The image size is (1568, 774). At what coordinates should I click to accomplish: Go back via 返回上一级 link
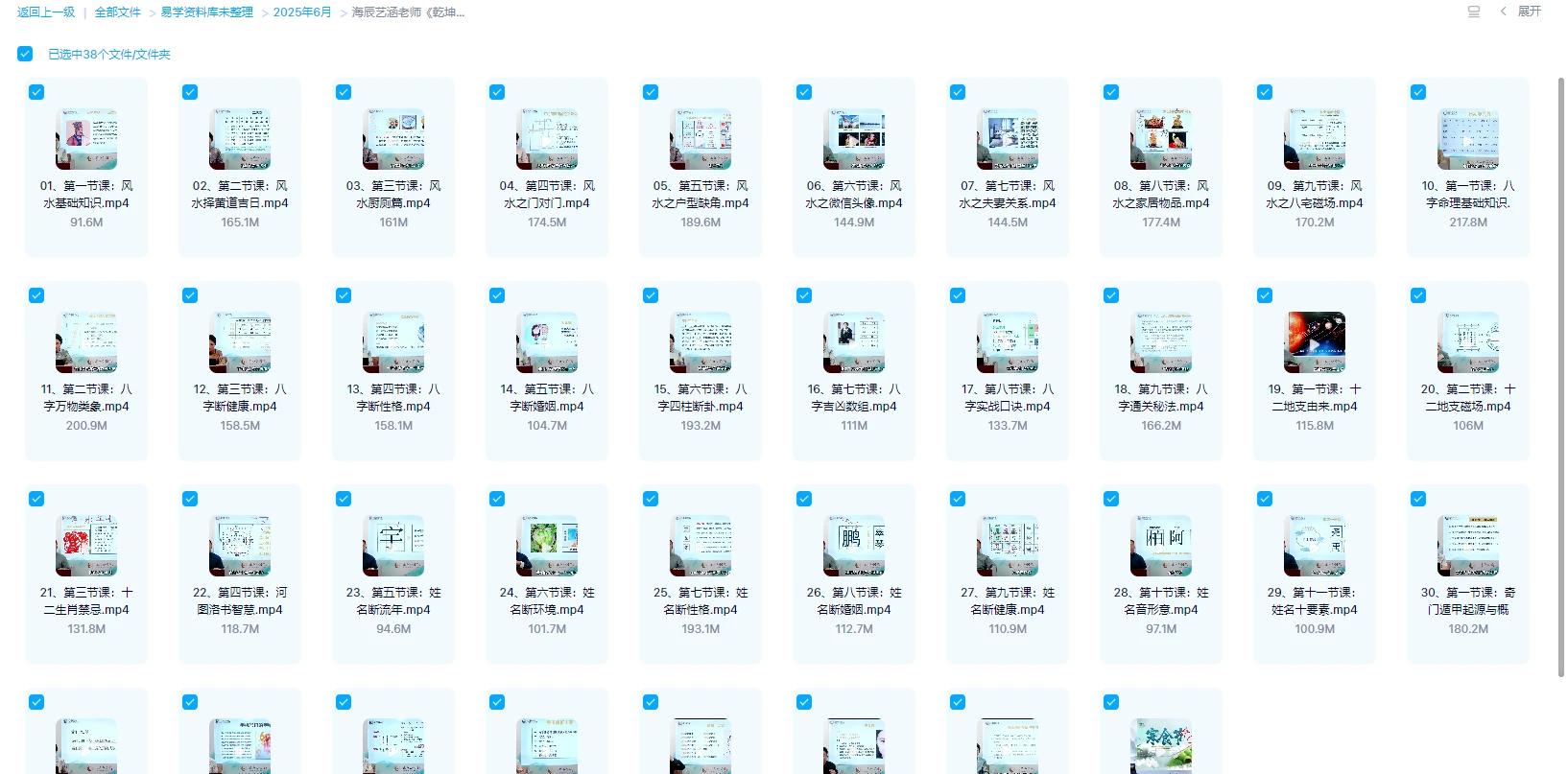(x=46, y=12)
